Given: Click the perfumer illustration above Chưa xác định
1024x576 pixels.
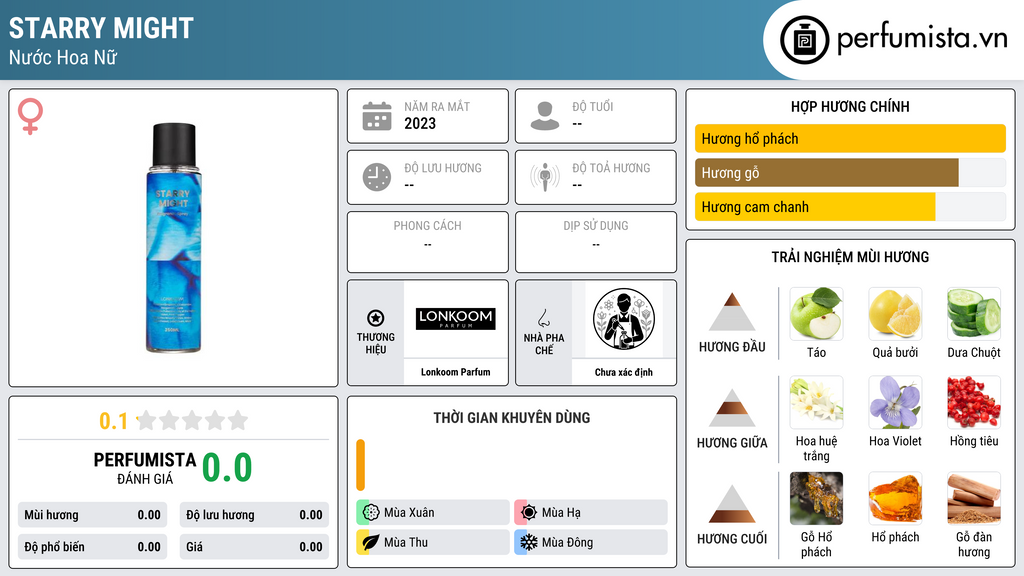Looking at the screenshot, I should coord(624,319).
